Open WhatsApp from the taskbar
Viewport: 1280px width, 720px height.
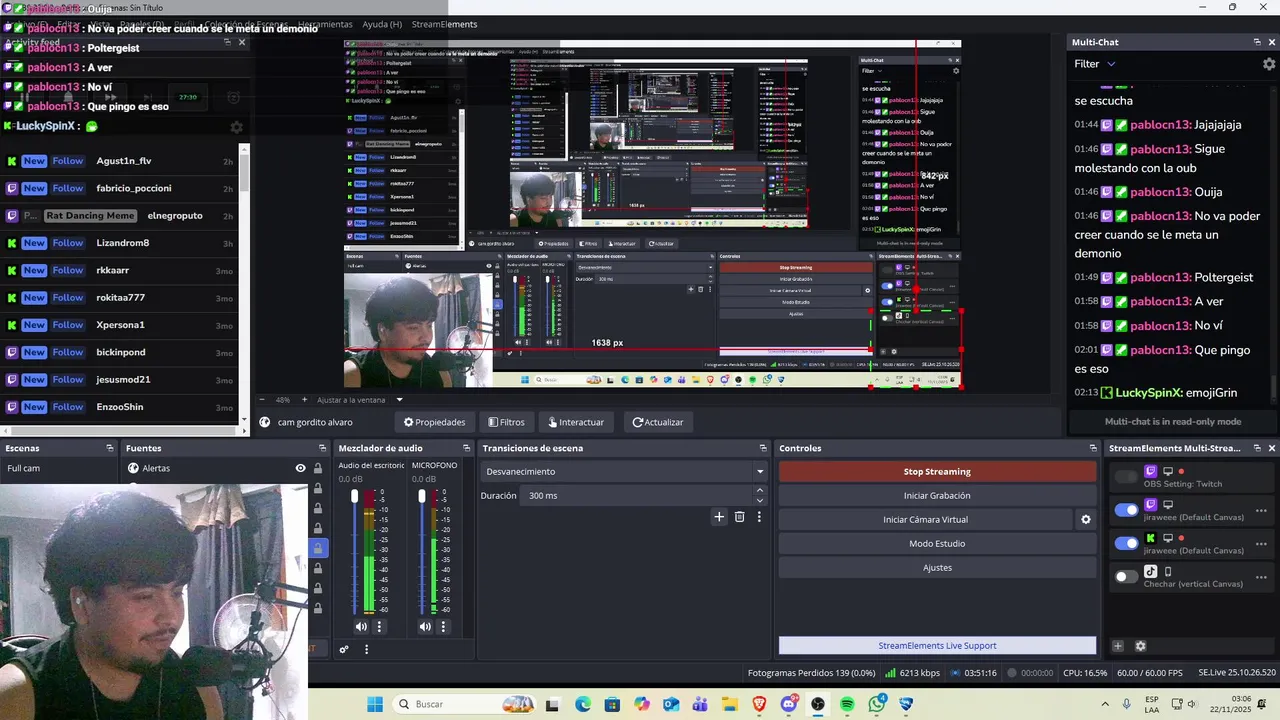[x=877, y=704]
